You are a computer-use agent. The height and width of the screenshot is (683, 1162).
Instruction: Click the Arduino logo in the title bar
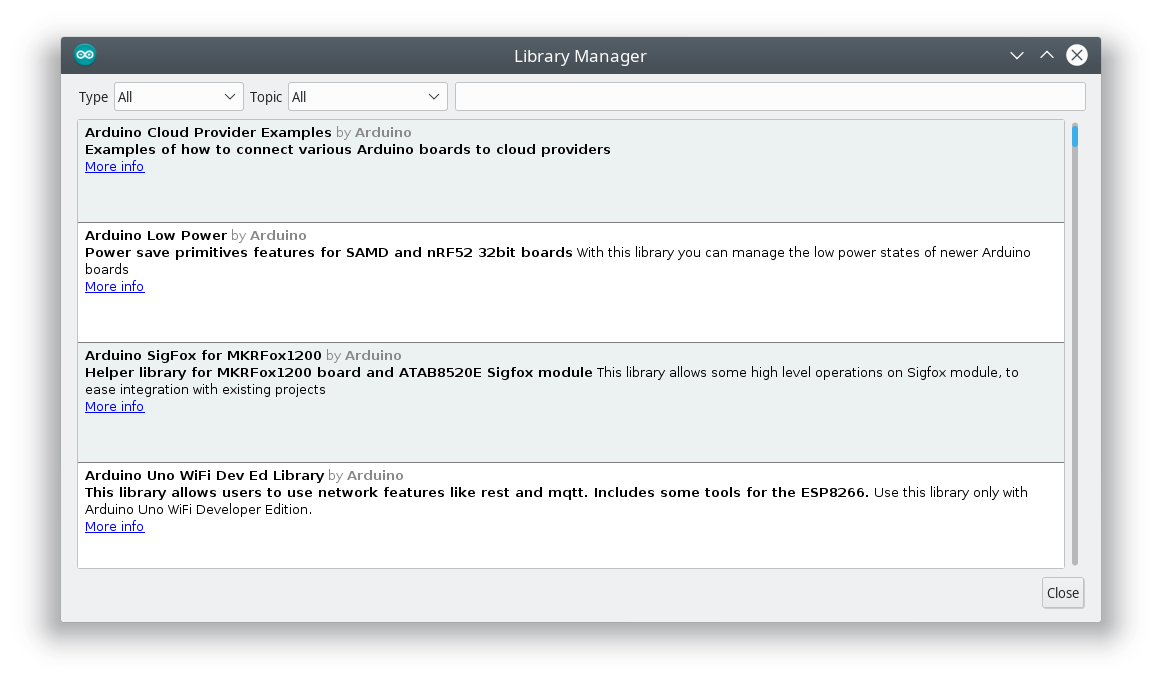(85, 55)
